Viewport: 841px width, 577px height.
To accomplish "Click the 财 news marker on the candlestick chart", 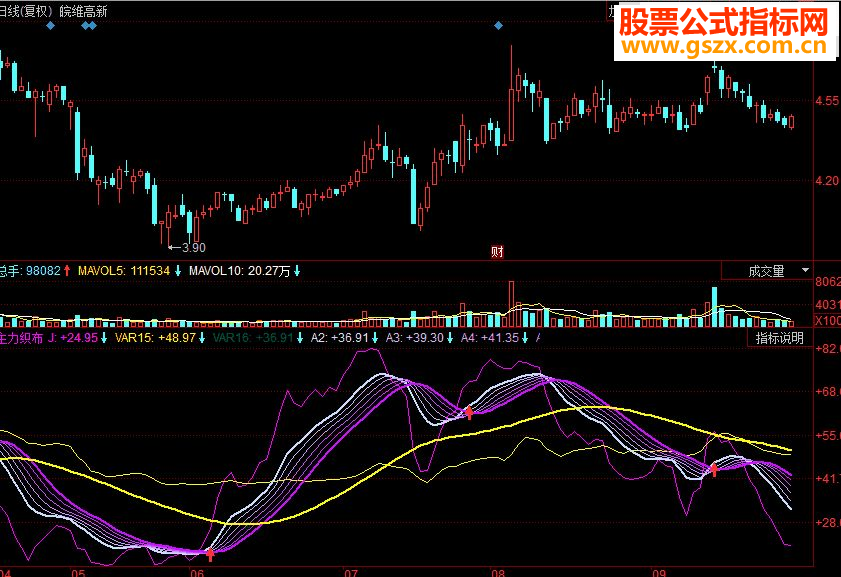I will (x=497, y=252).
